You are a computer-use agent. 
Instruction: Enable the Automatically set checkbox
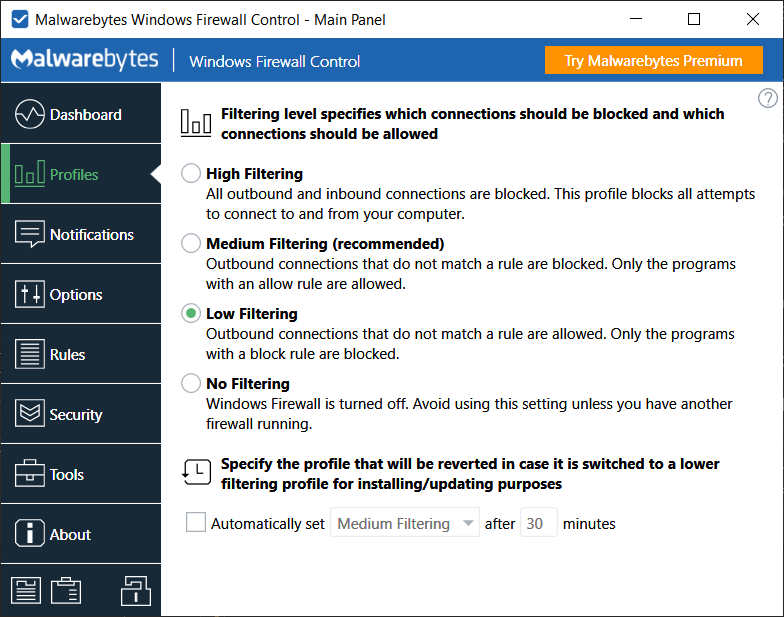click(x=196, y=523)
